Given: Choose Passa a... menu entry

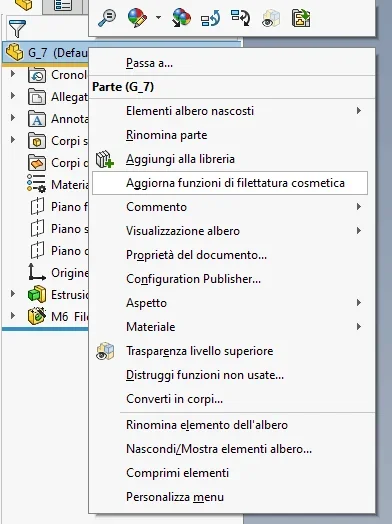Looking at the screenshot, I should pyautogui.click(x=149, y=63).
